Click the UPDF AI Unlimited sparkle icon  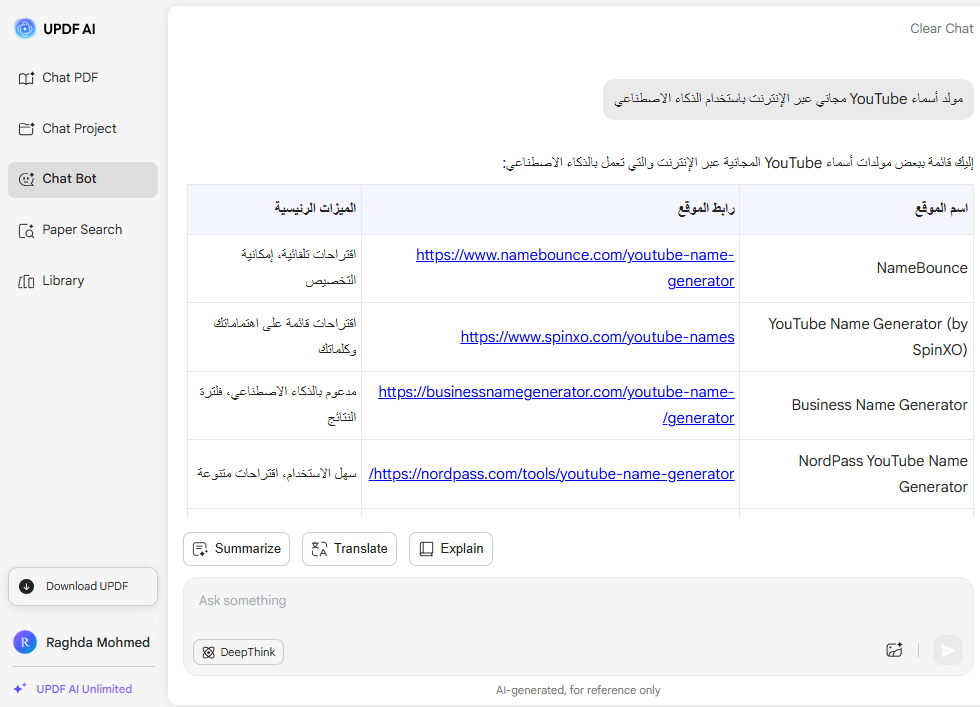pyautogui.click(x=20, y=688)
